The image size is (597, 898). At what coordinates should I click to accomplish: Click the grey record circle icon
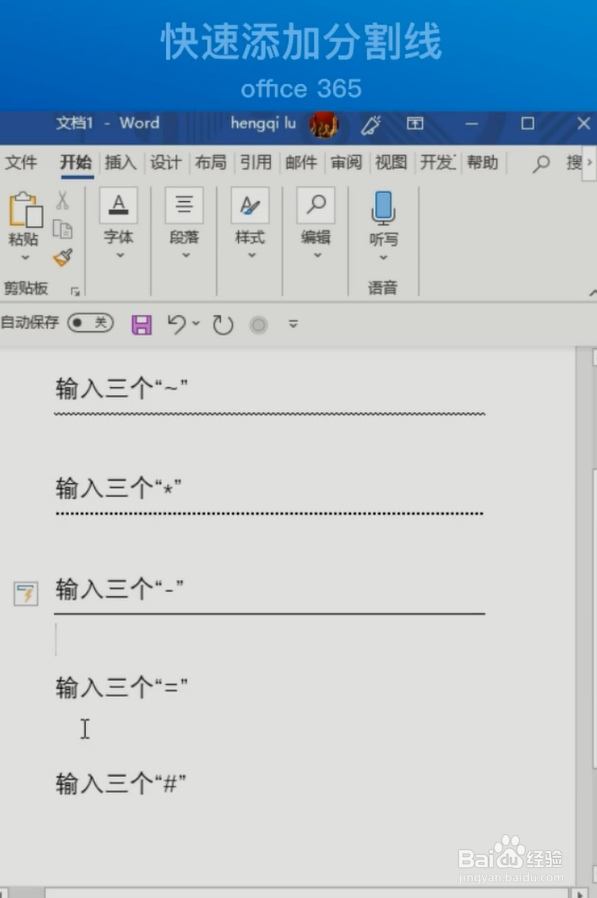click(x=258, y=325)
